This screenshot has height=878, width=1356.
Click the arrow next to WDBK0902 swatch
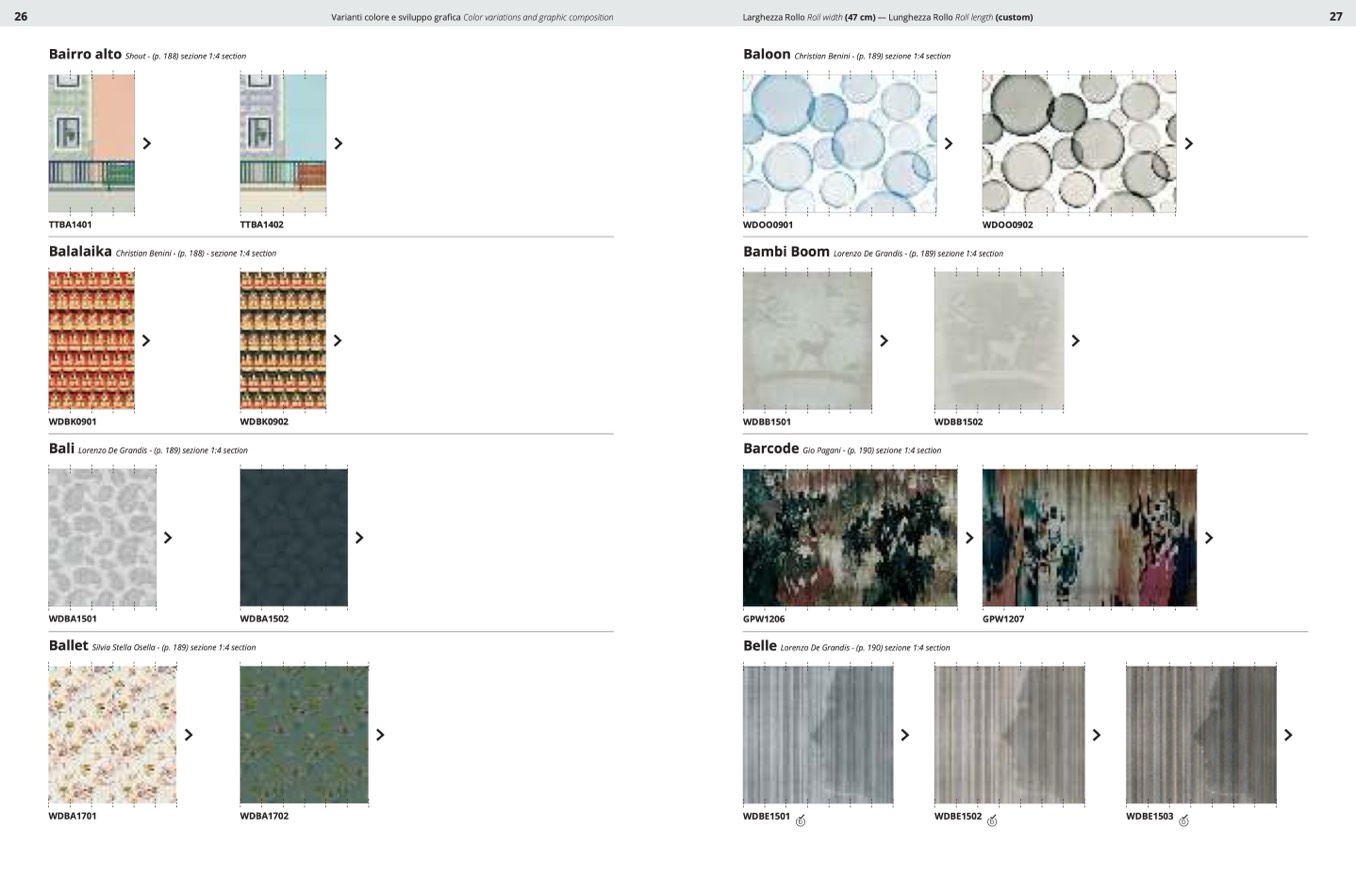pos(338,340)
